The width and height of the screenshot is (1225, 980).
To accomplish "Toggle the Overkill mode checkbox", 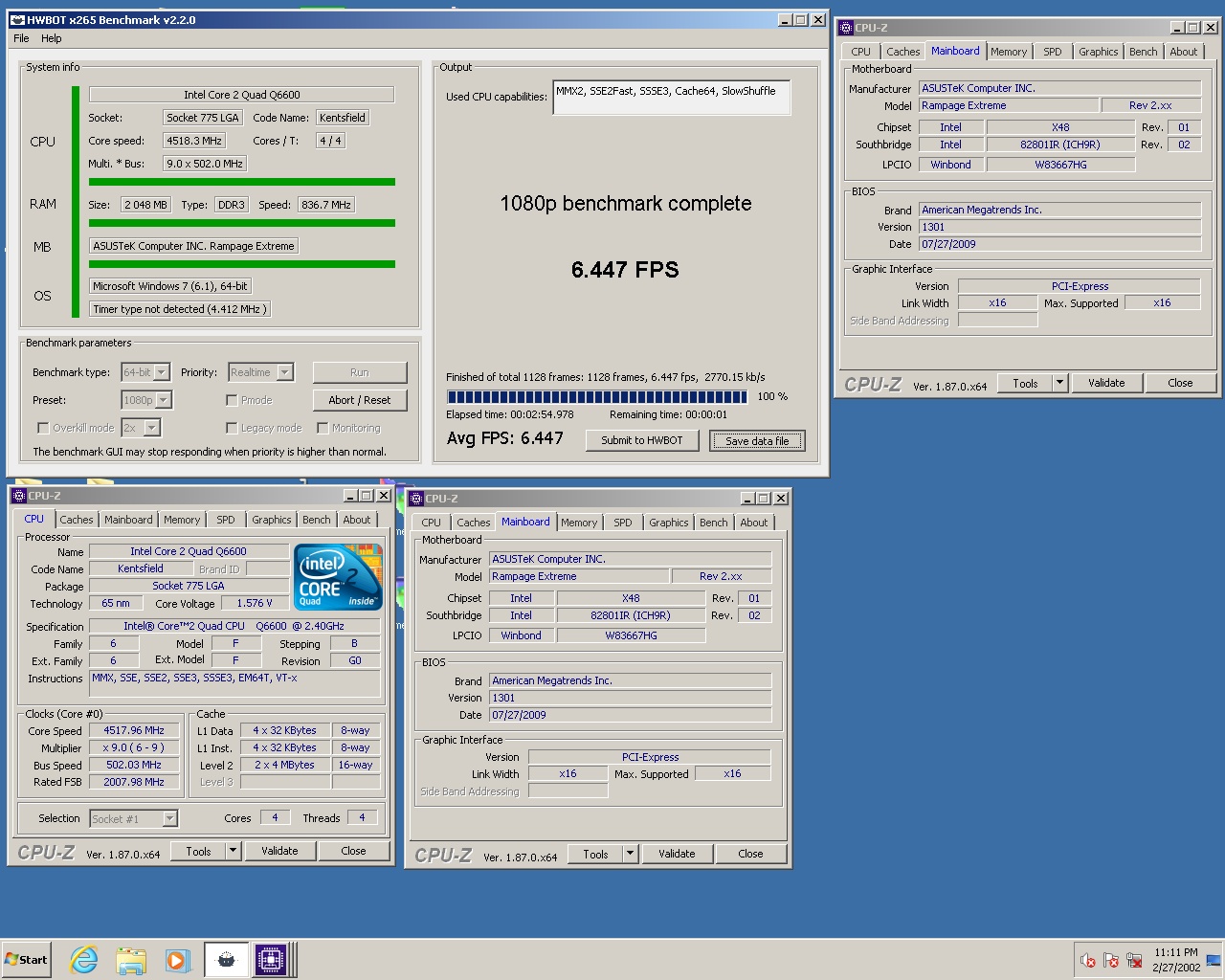I will (x=42, y=428).
